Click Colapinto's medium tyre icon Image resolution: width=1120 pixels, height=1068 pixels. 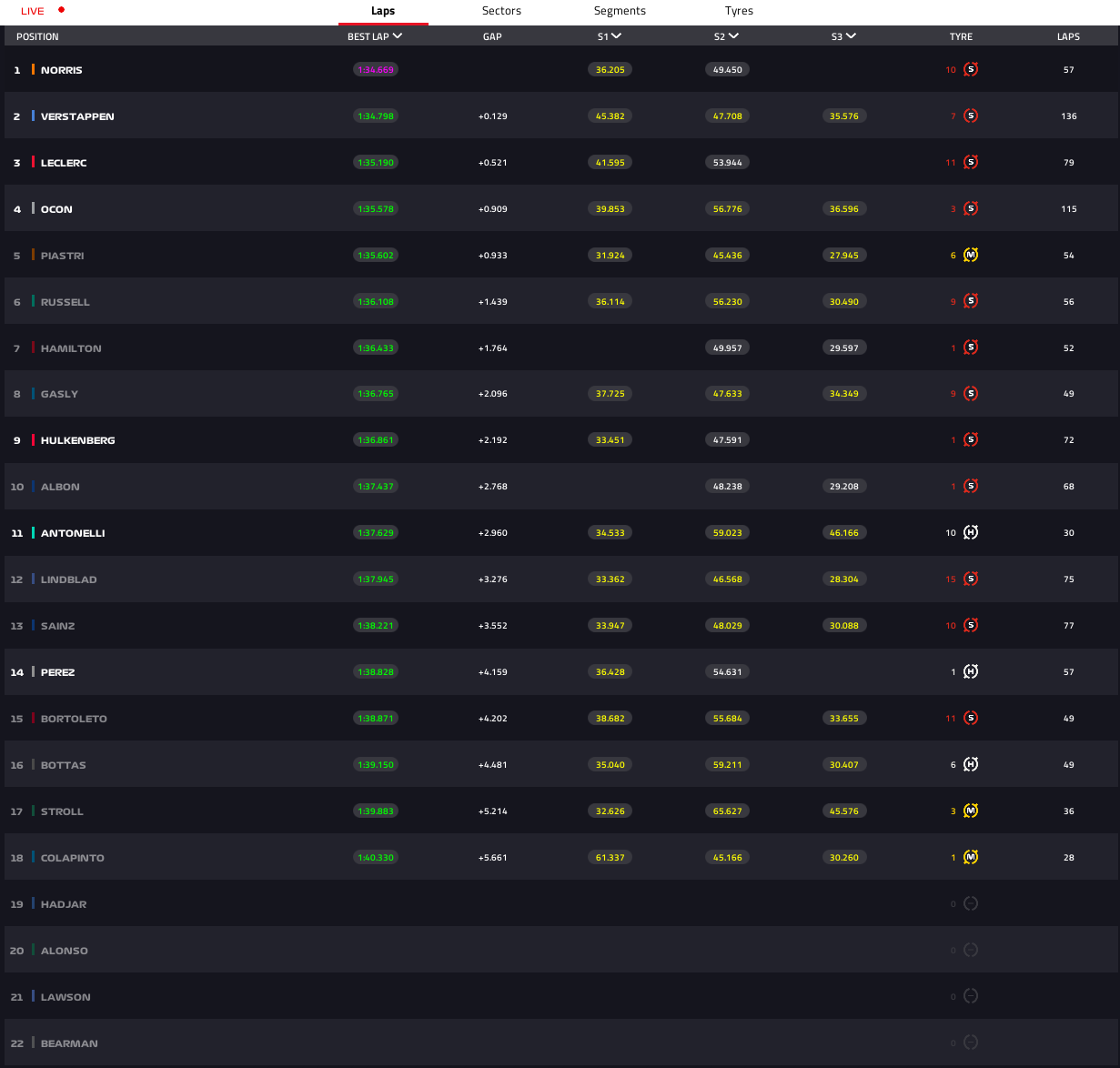(971, 858)
